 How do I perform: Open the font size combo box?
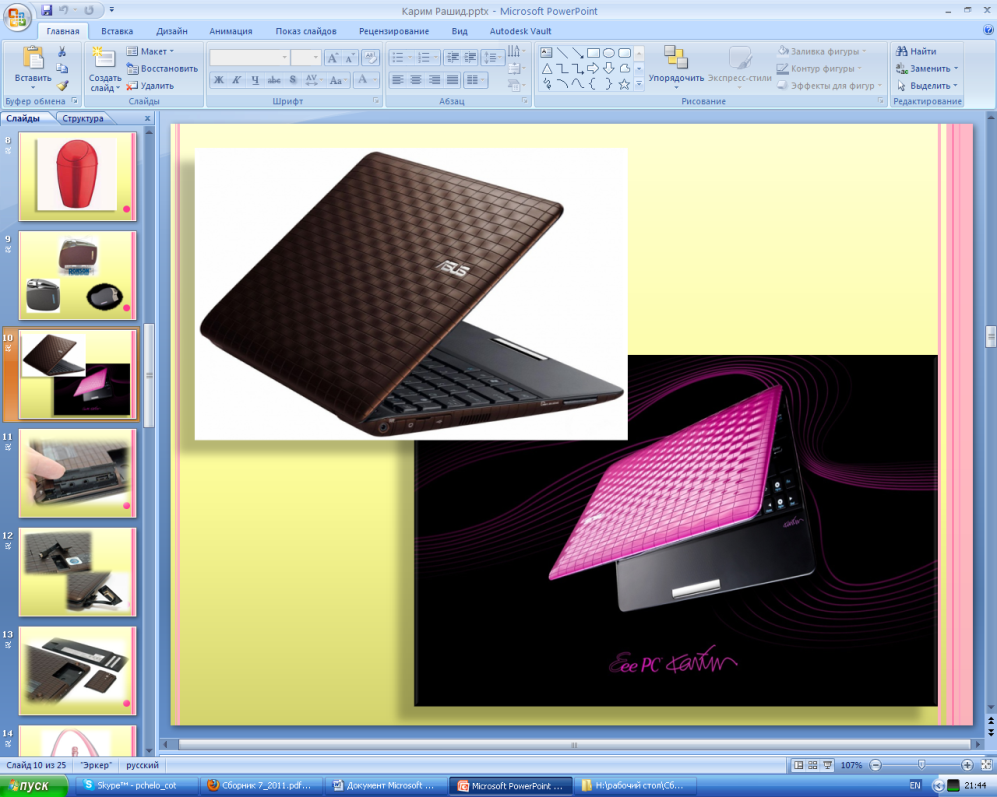tap(306, 58)
